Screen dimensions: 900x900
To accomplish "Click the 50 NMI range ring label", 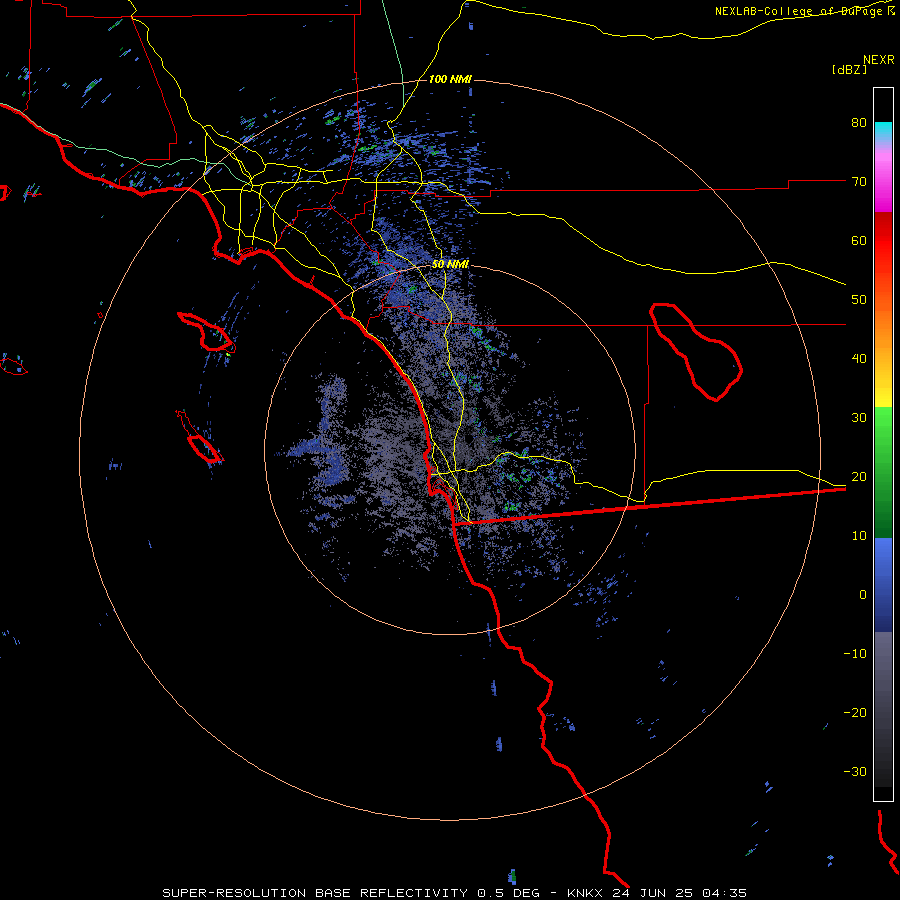I will [450, 264].
